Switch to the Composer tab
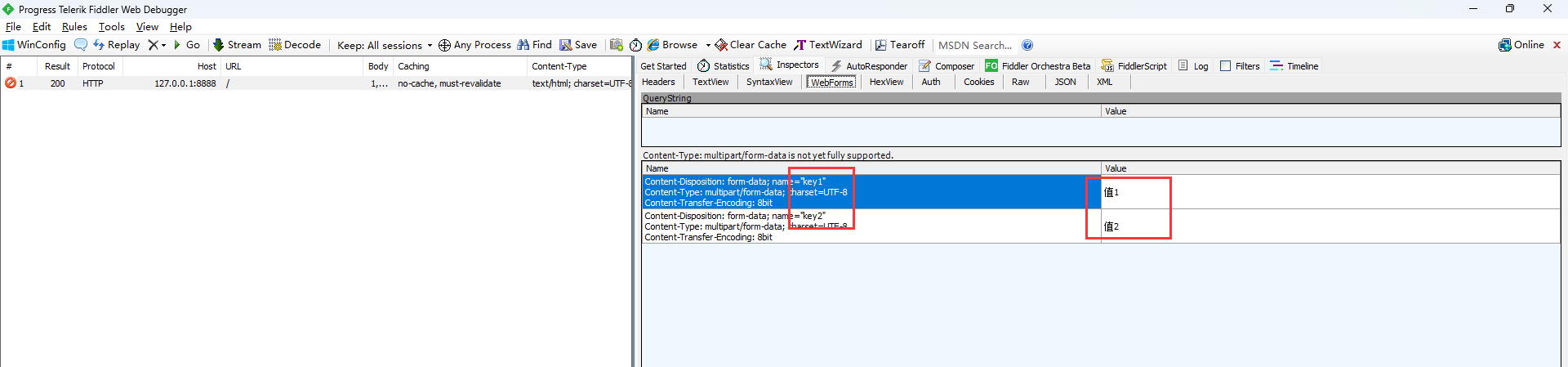 (x=947, y=66)
